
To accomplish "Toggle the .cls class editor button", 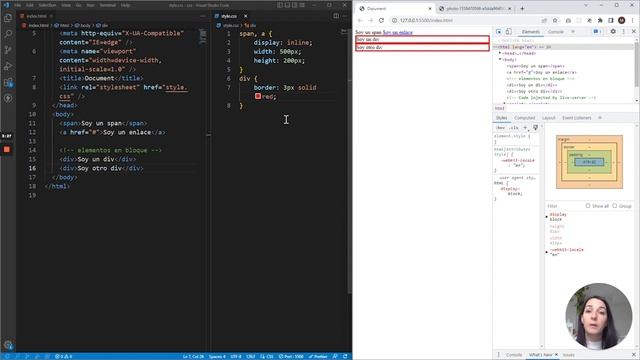I will 513,128.
